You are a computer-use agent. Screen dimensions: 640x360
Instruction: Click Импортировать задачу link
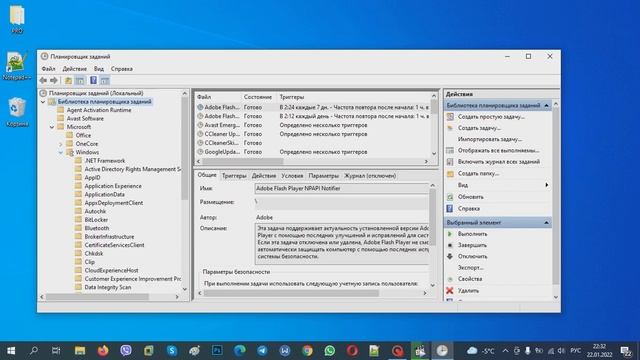tap(490, 139)
